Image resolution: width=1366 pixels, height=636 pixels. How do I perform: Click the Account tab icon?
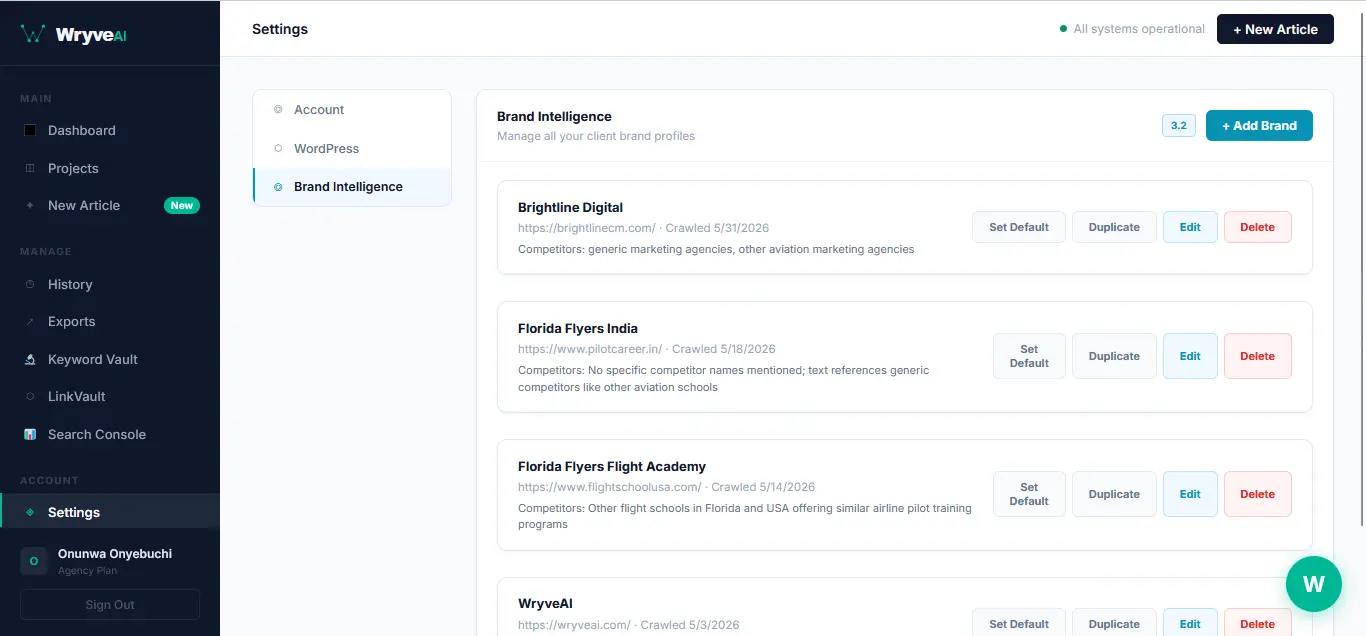pos(278,110)
